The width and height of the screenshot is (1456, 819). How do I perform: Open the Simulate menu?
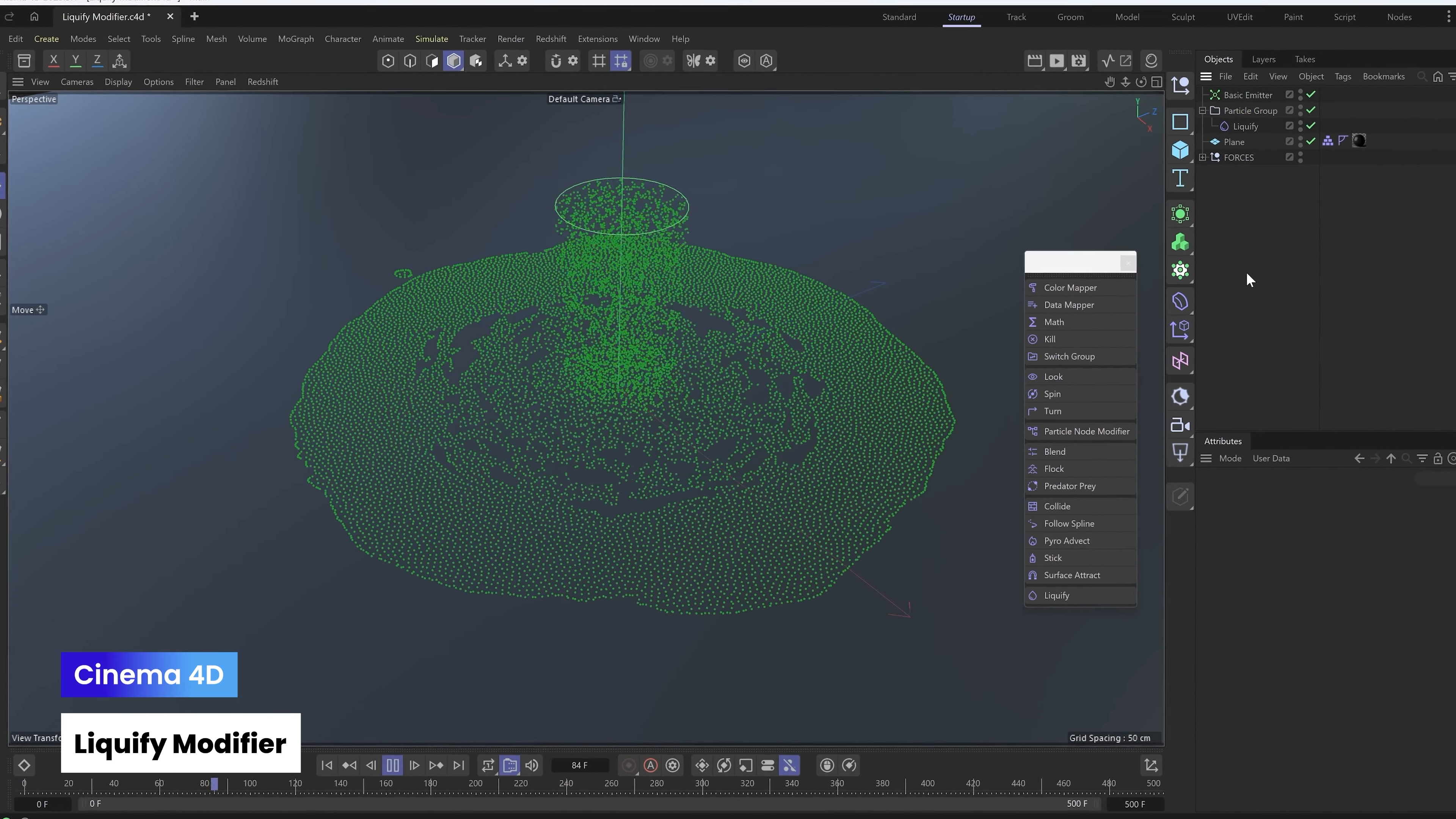(431, 39)
